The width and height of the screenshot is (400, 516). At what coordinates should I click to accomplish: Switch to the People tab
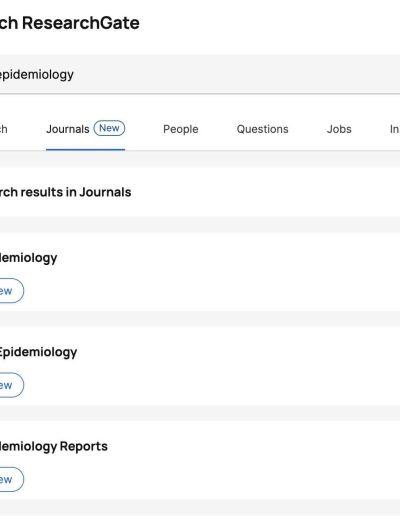point(181,129)
